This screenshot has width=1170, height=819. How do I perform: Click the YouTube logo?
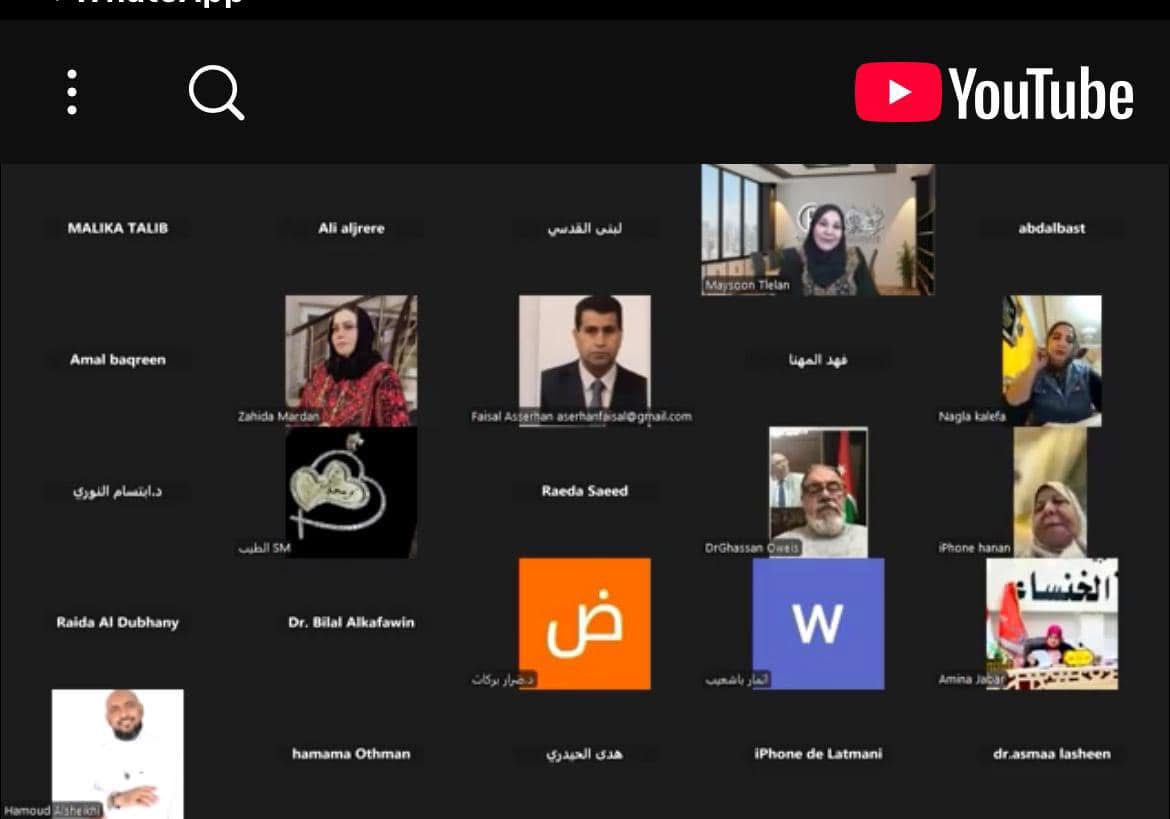click(x=994, y=93)
